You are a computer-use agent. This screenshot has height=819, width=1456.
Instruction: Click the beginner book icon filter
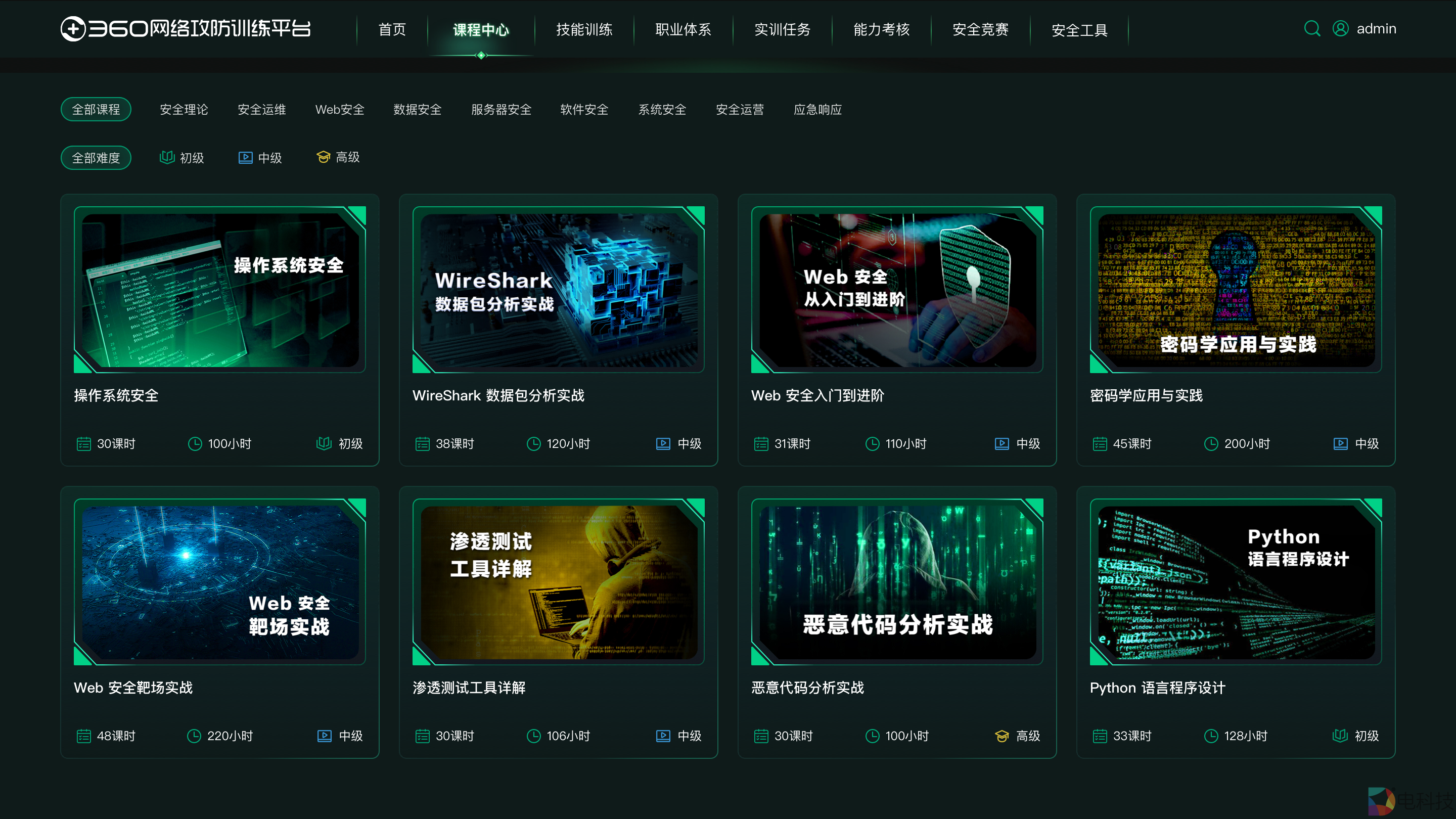(x=167, y=157)
